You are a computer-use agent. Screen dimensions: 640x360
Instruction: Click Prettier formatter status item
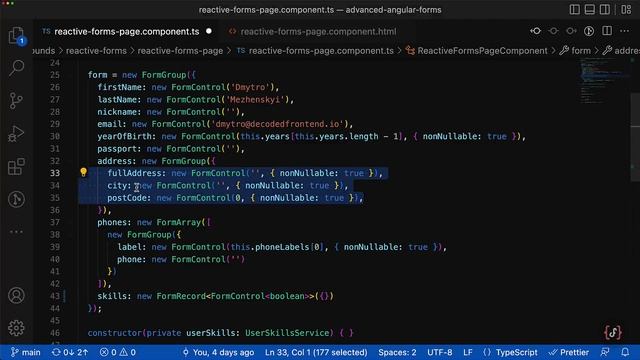pyautogui.click(x=569, y=352)
